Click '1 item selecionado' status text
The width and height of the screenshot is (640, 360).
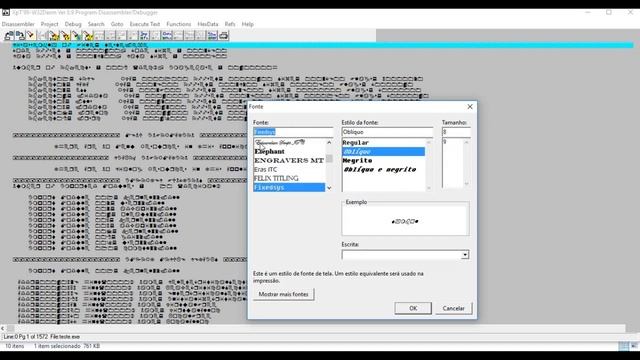(57, 346)
